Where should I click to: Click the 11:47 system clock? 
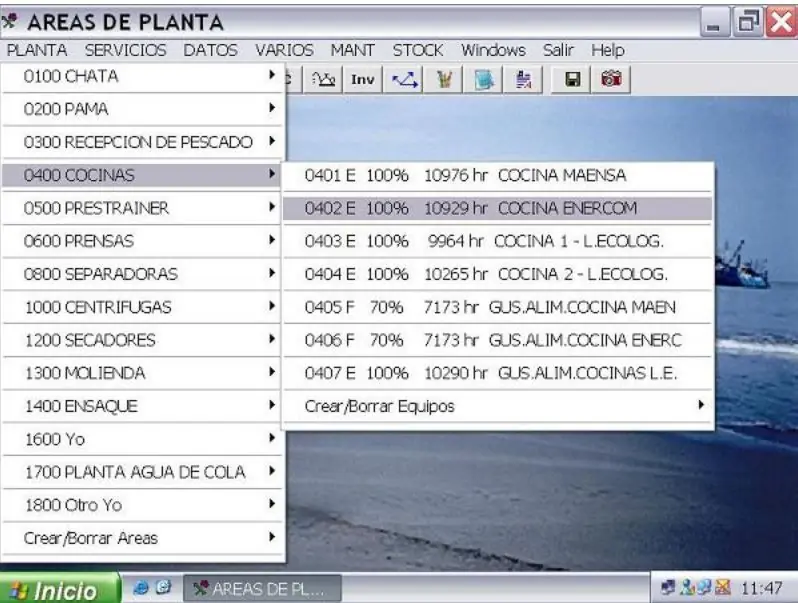pos(761,589)
